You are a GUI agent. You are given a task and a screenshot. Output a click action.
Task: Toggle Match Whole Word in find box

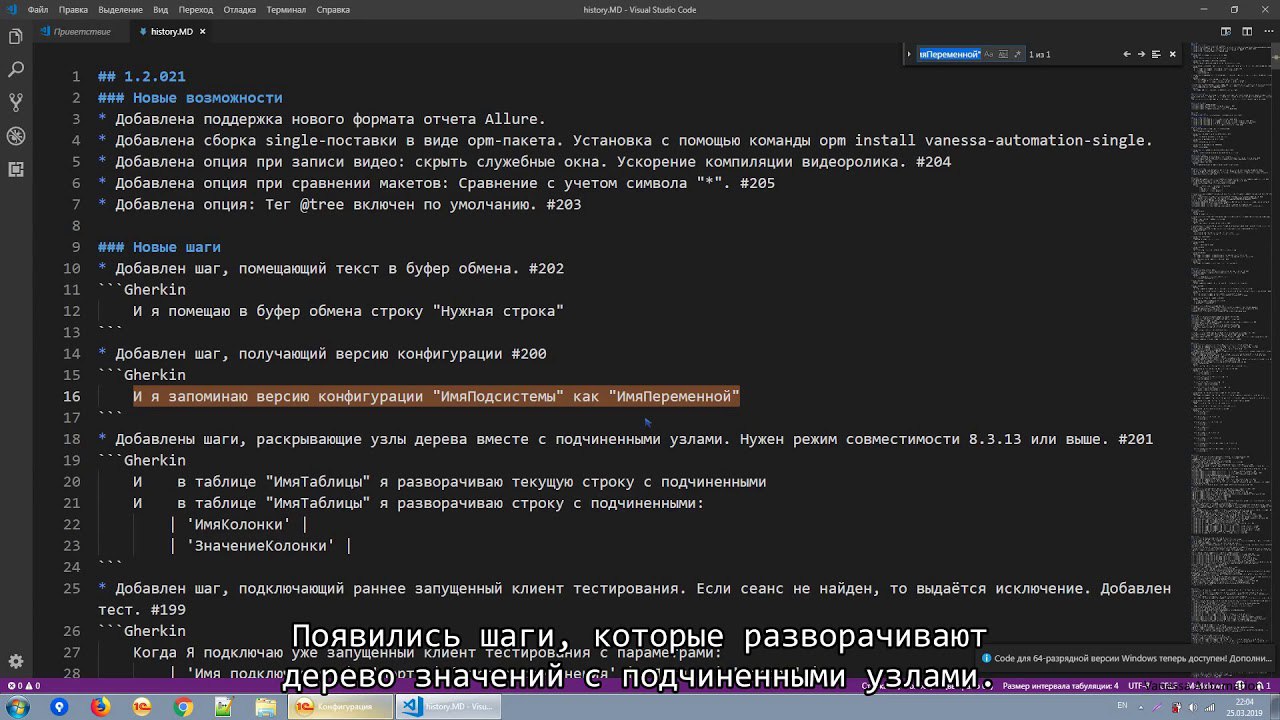(x=1003, y=54)
